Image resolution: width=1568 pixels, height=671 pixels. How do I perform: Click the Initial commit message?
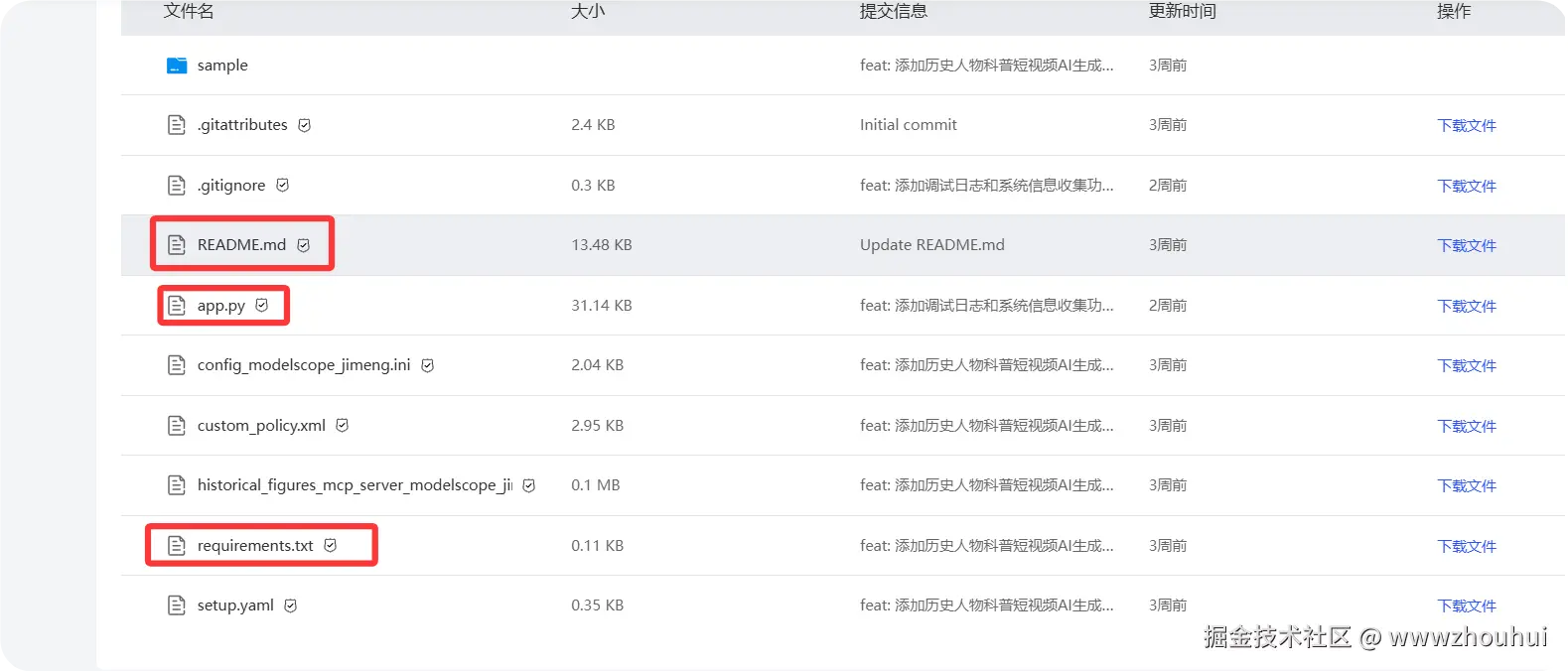[908, 125]
